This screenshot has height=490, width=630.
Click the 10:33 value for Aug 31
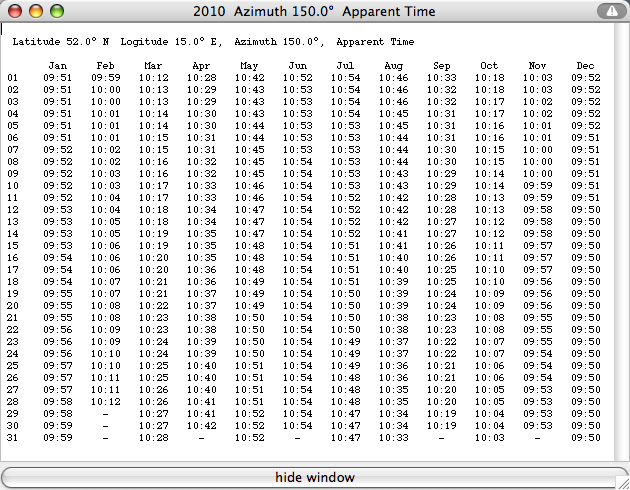click(x=394, y=437)
